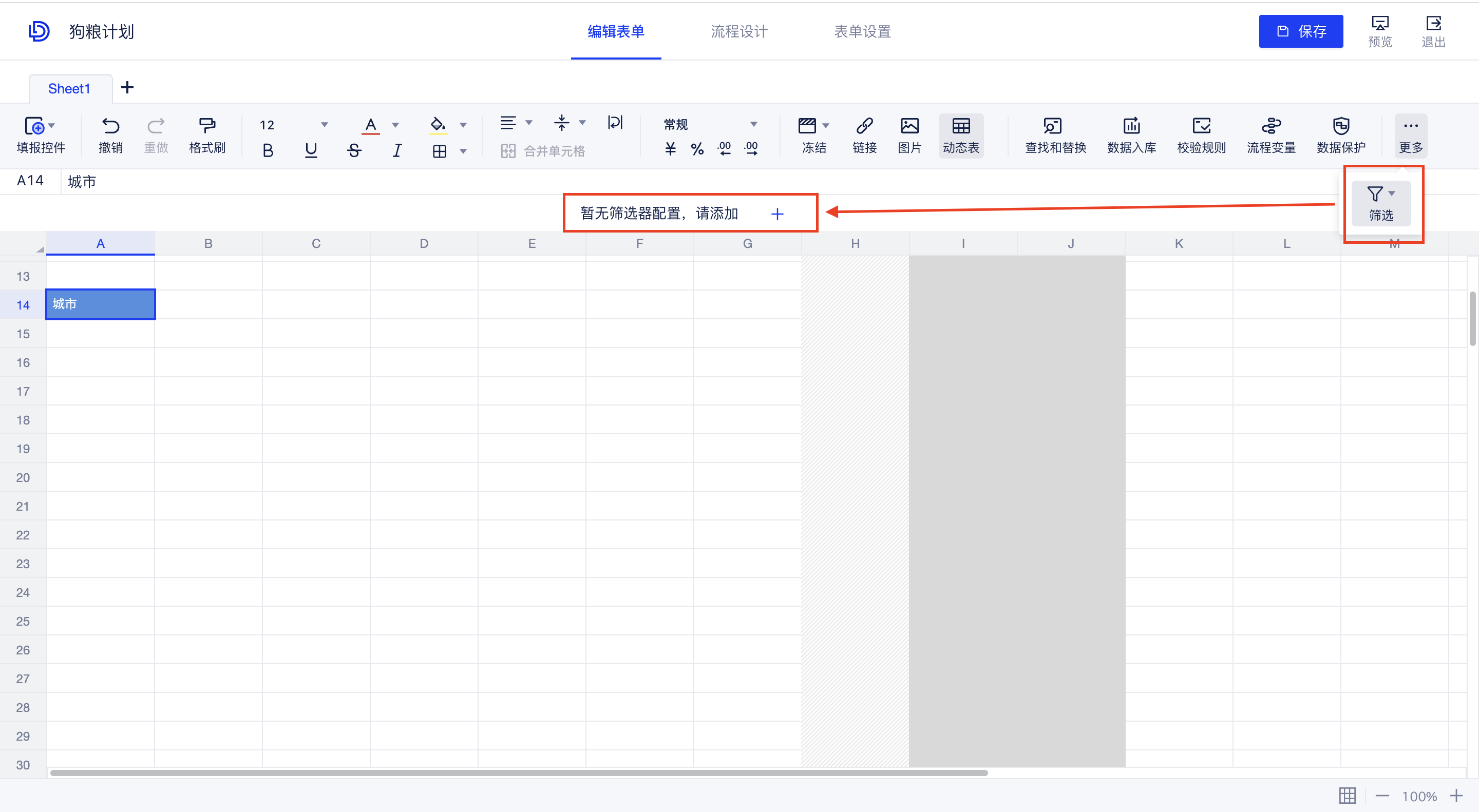Screen dimensions: 1479x812
Task: Open the font size dropdown
Action: tap(325, 125)
